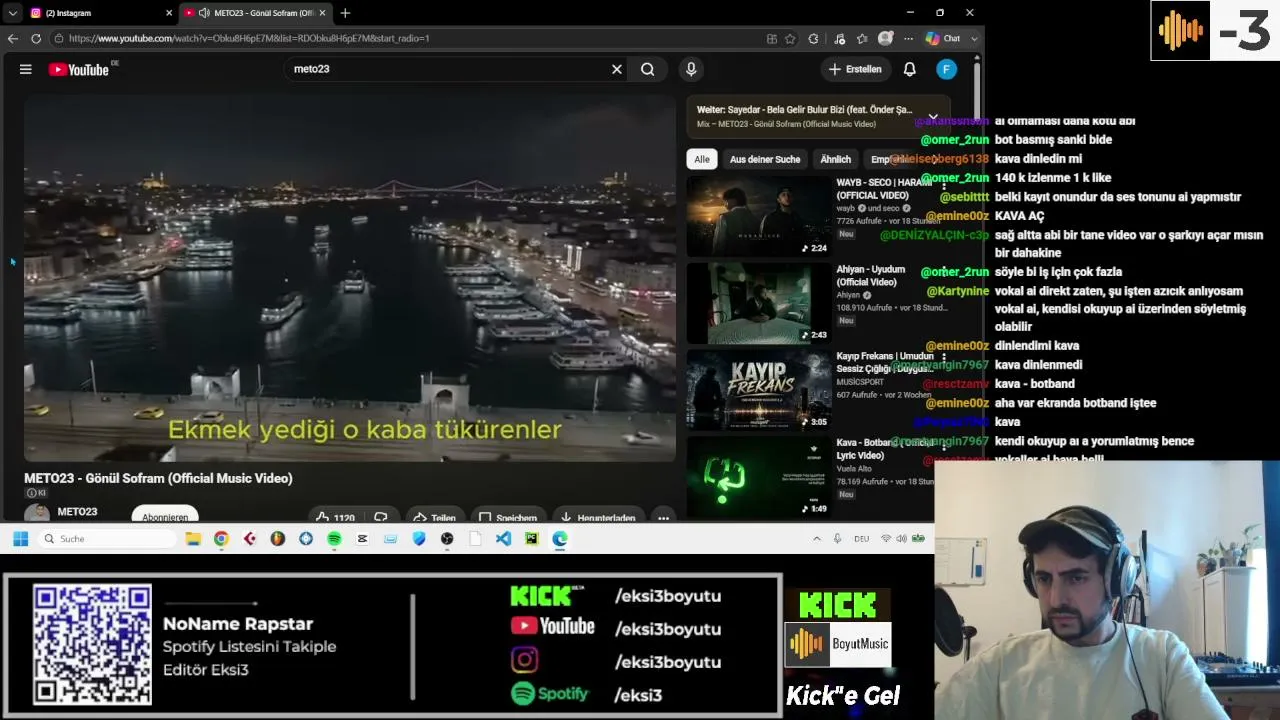1280x720 pixels.
Task: Open the account avatar menu
Action: (x=946, y=69)
